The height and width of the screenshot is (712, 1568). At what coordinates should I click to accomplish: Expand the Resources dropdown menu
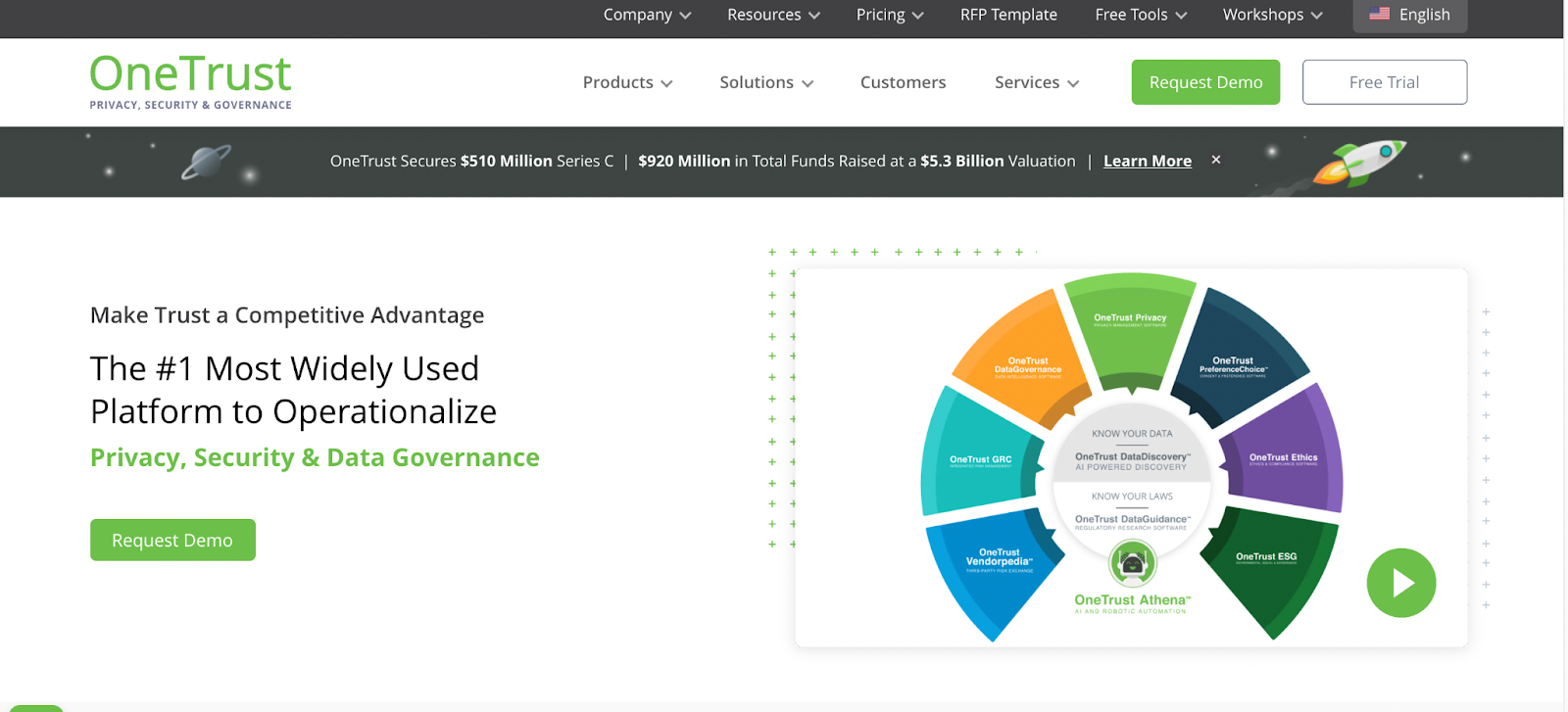pyautogui.click(x=773, y=15)
